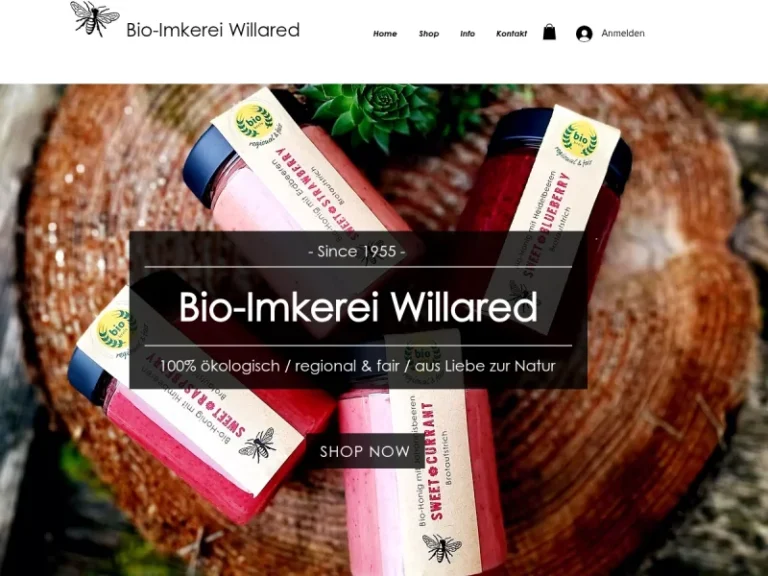Click the Anmelden login link
The width and height of the screenshot is (768, 576).
pyautogui.click(x=623, y=33)
